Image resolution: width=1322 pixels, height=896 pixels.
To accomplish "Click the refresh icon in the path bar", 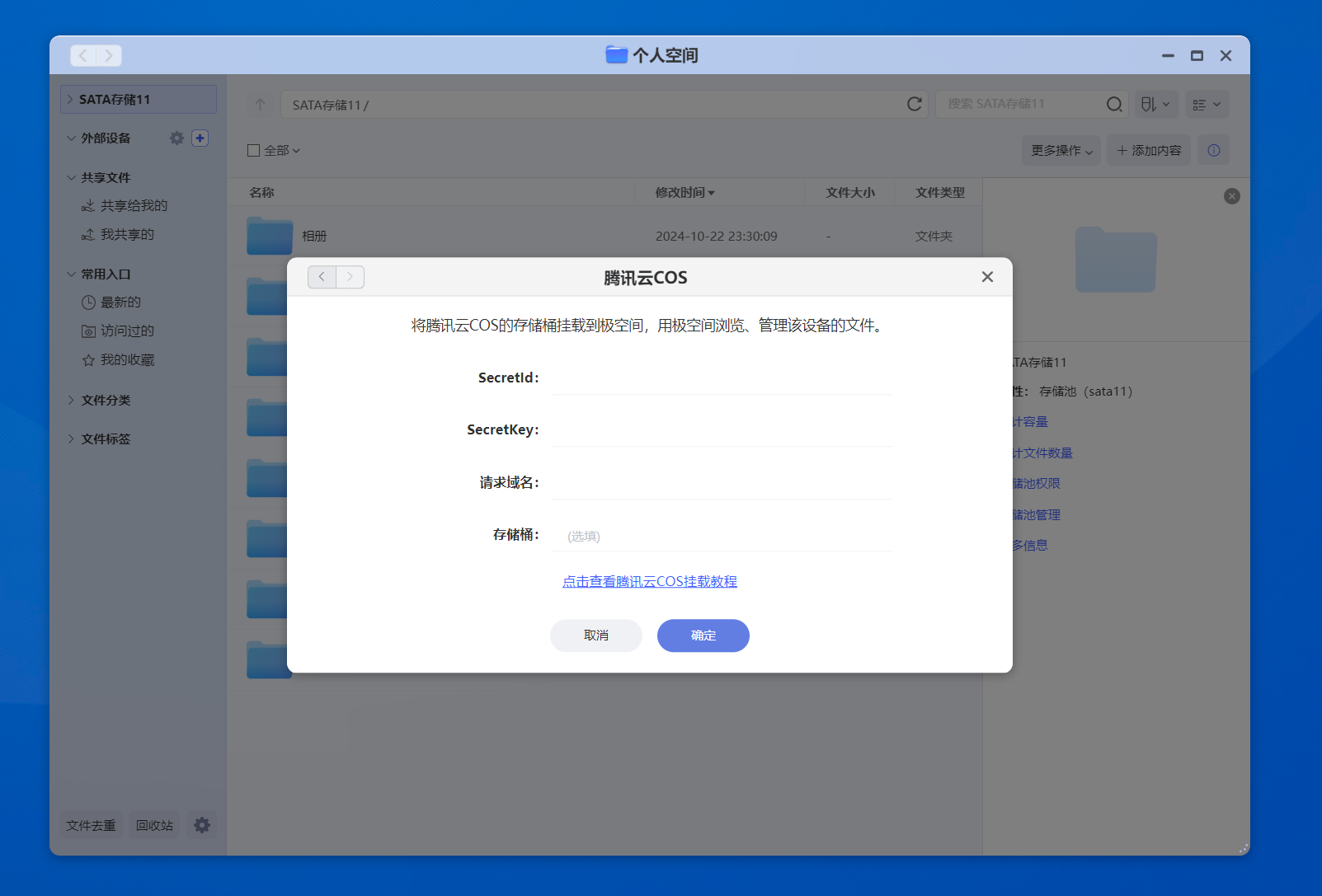I will [914, 104].
